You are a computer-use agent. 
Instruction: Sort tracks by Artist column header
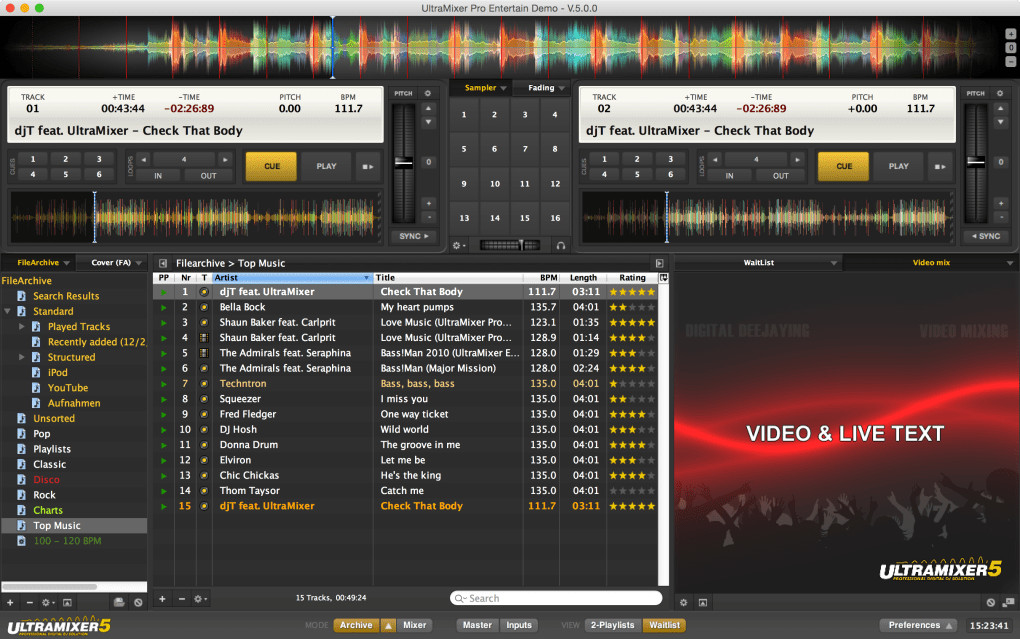point(291,278)
